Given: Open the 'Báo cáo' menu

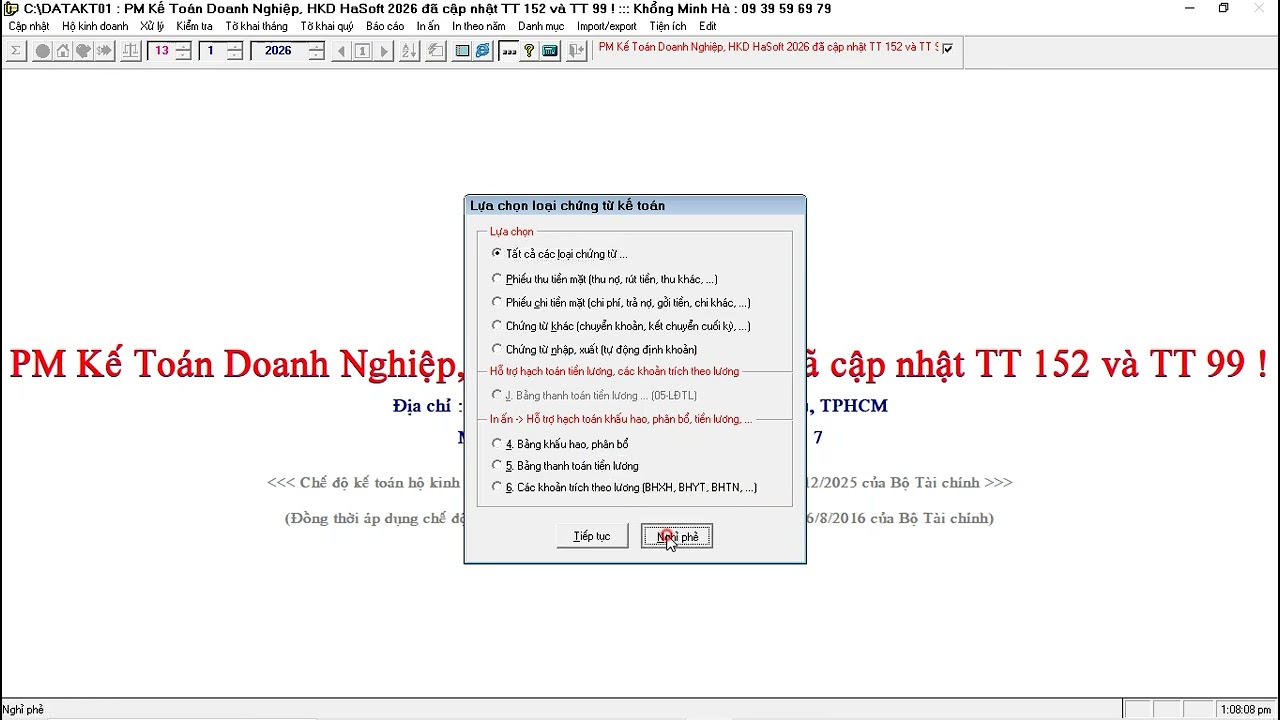Looking at the screenshot, I should (385, 27).
